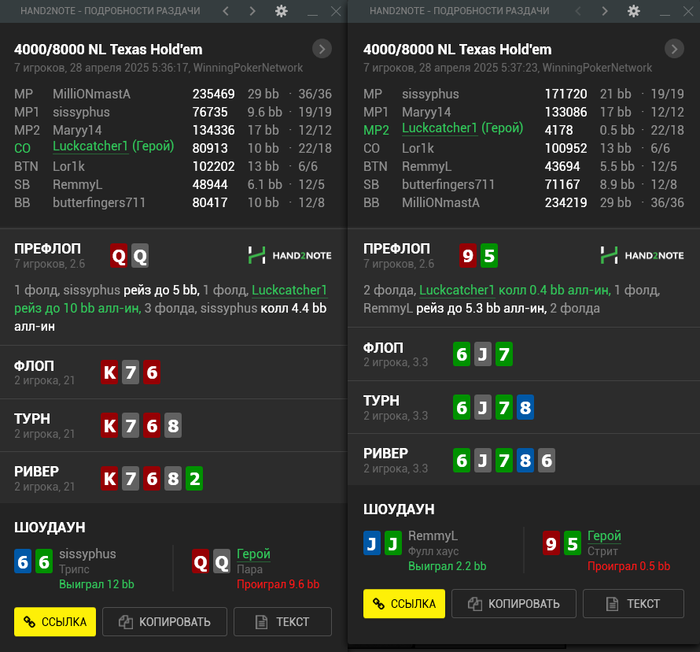The image size is (700, 652).
Task: Select sissyphus in MP row right window
Action: [x=430, y=94]
